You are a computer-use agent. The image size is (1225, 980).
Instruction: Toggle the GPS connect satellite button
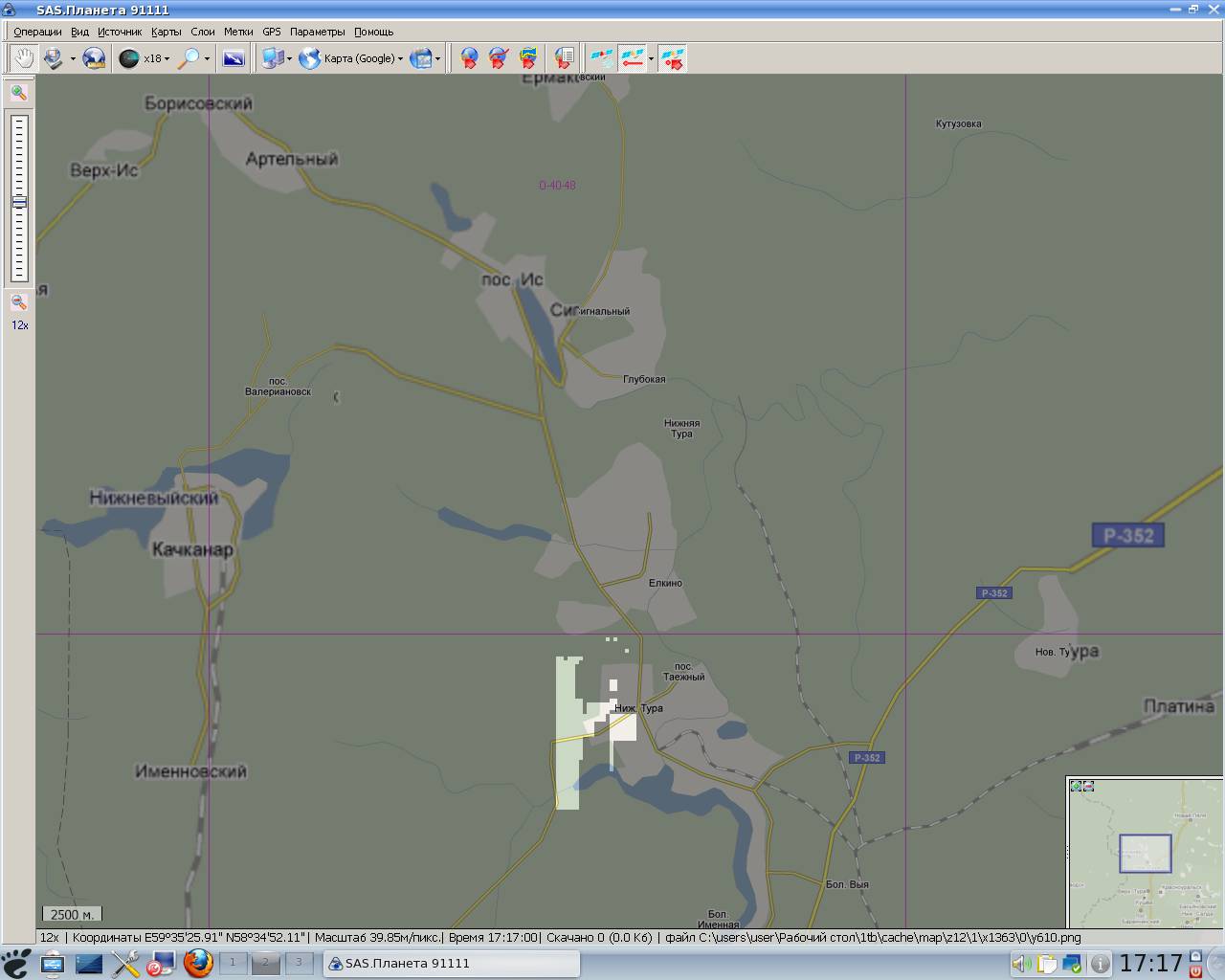[602, 58]
